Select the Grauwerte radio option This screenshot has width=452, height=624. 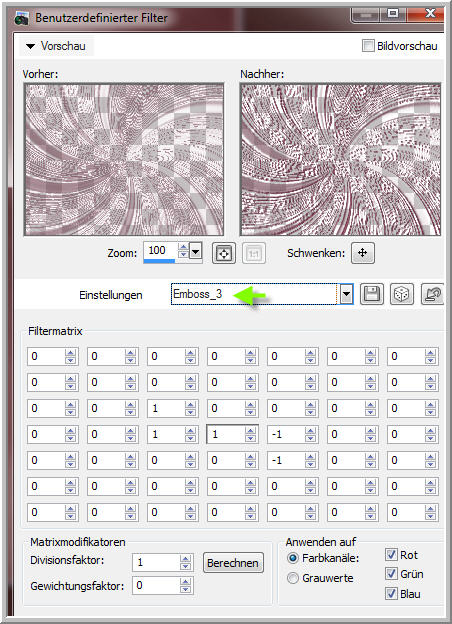pos(292,578)
